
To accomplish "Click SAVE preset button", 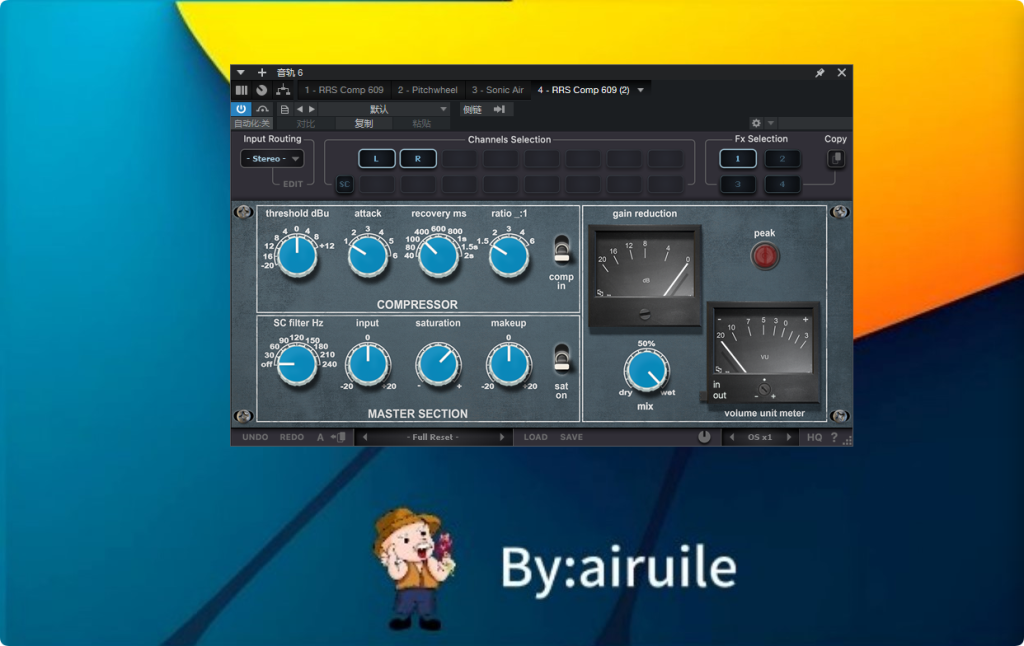I will (x=571, y=437).
